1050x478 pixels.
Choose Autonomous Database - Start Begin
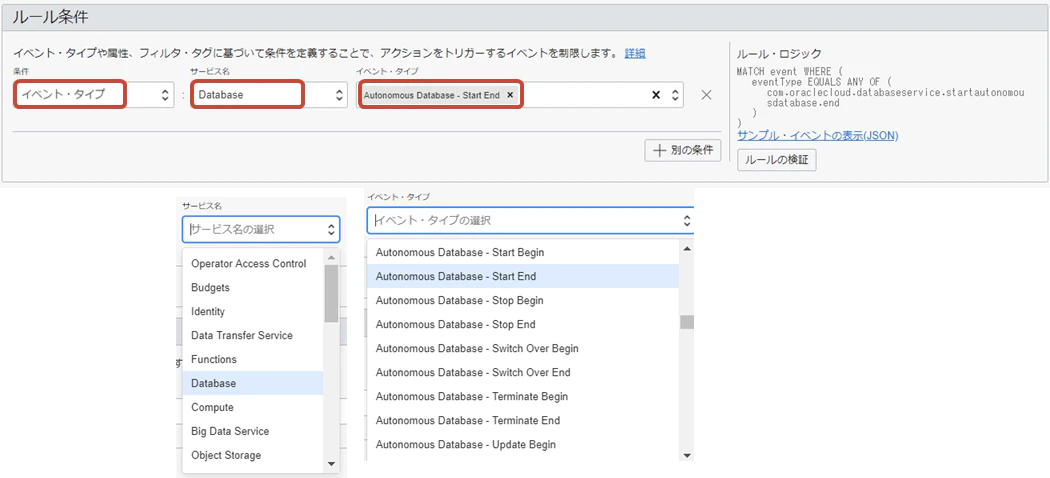[x=523, y=252]
